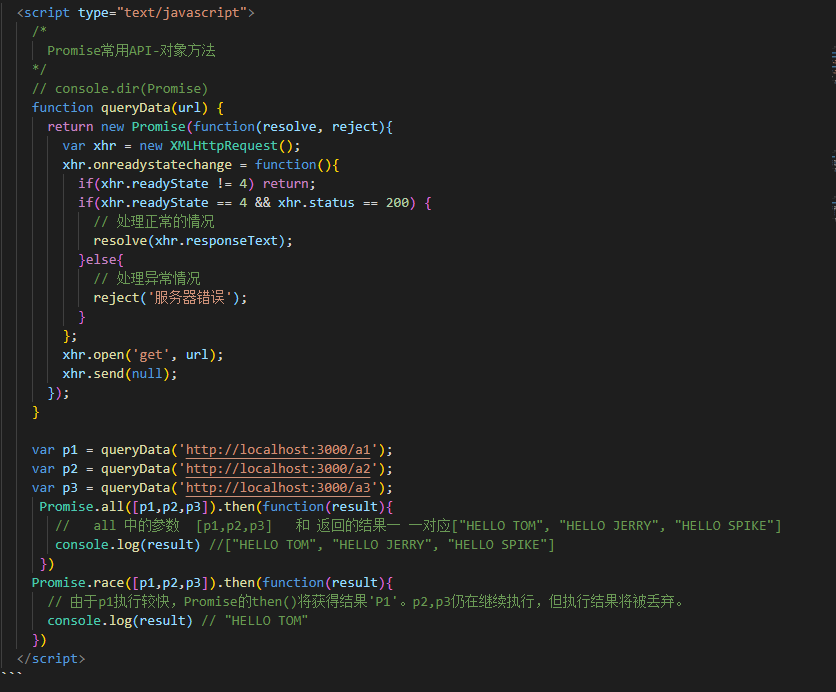Click the comment starting 'all 中的参数'
The width and height of the screenshot is (836, 692).
pos(419,526)
